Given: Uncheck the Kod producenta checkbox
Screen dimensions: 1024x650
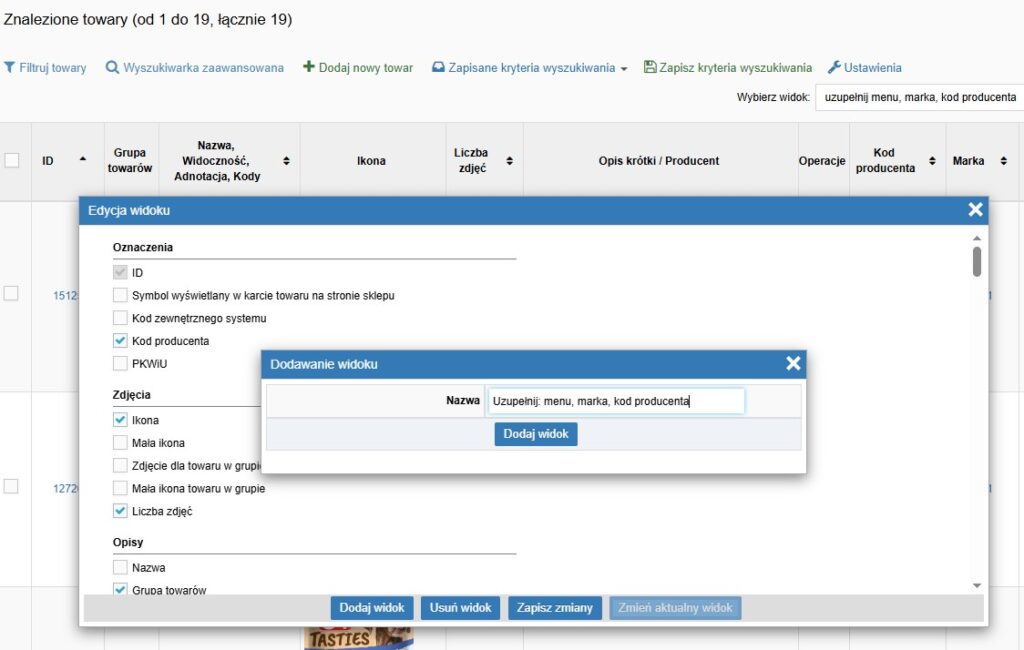Looking at the screenshot, I should 121,341.
